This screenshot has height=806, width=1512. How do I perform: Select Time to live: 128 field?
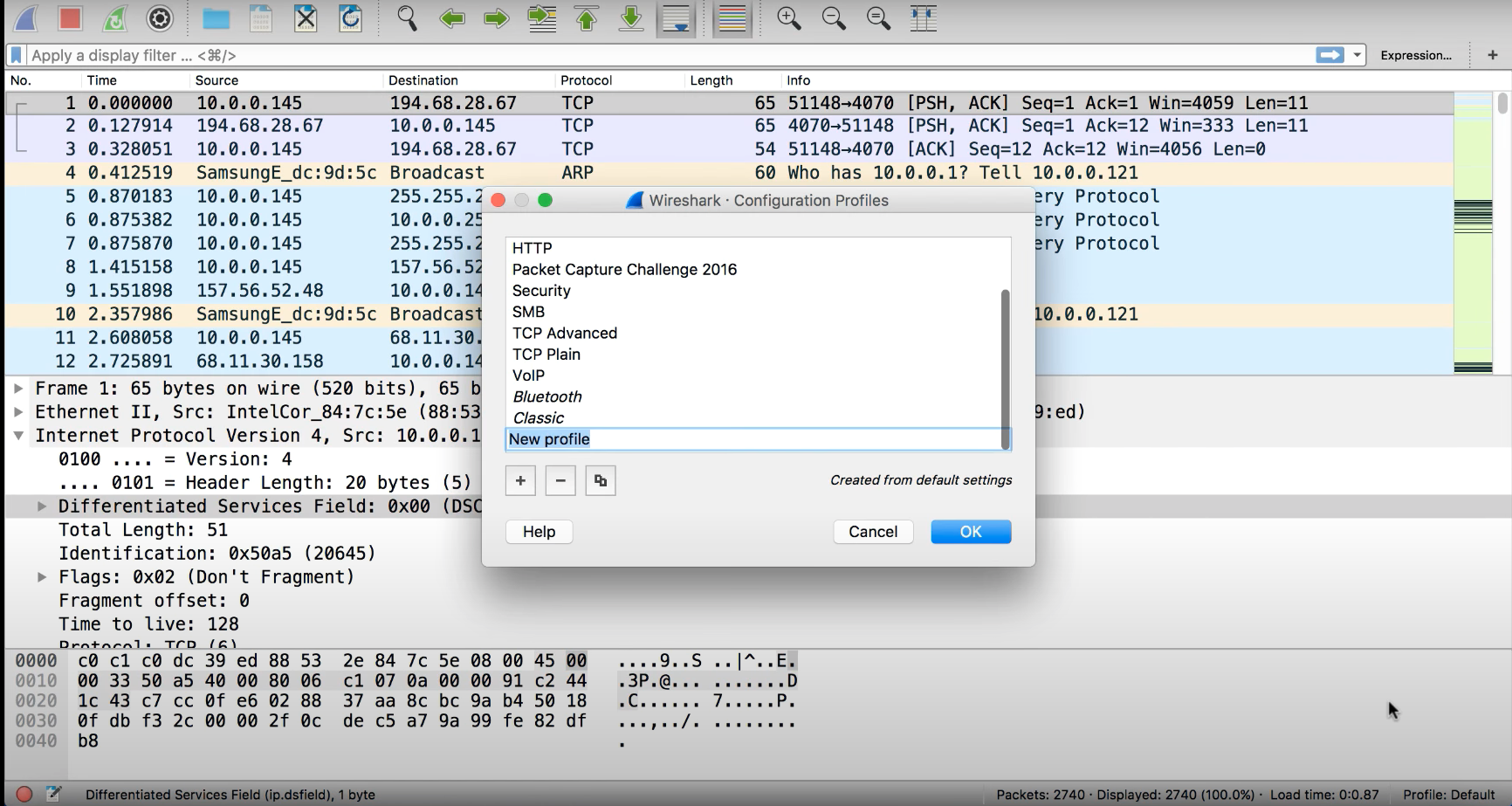(148, 624)
